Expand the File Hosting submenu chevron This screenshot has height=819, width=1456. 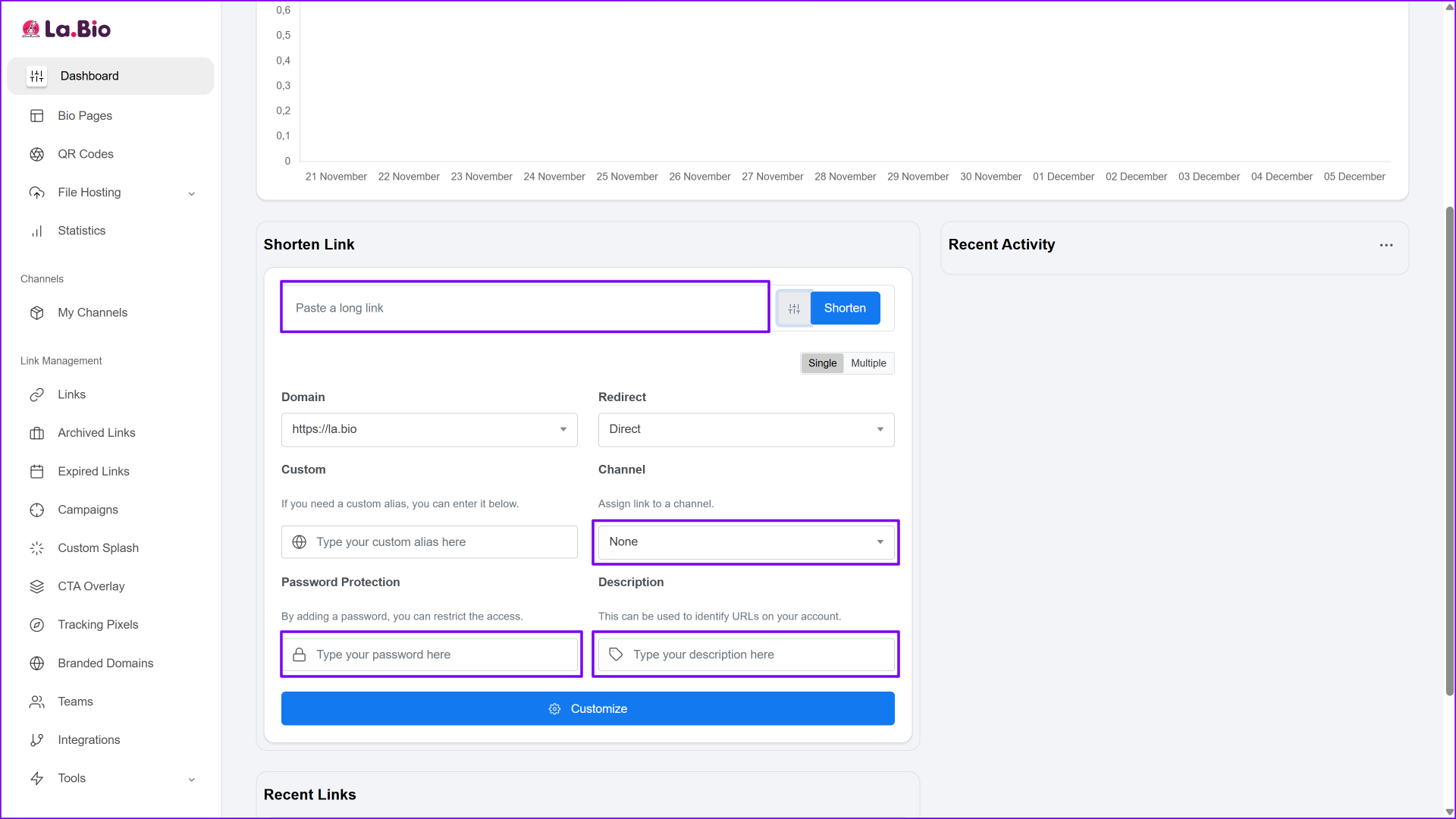coord(191,193)
